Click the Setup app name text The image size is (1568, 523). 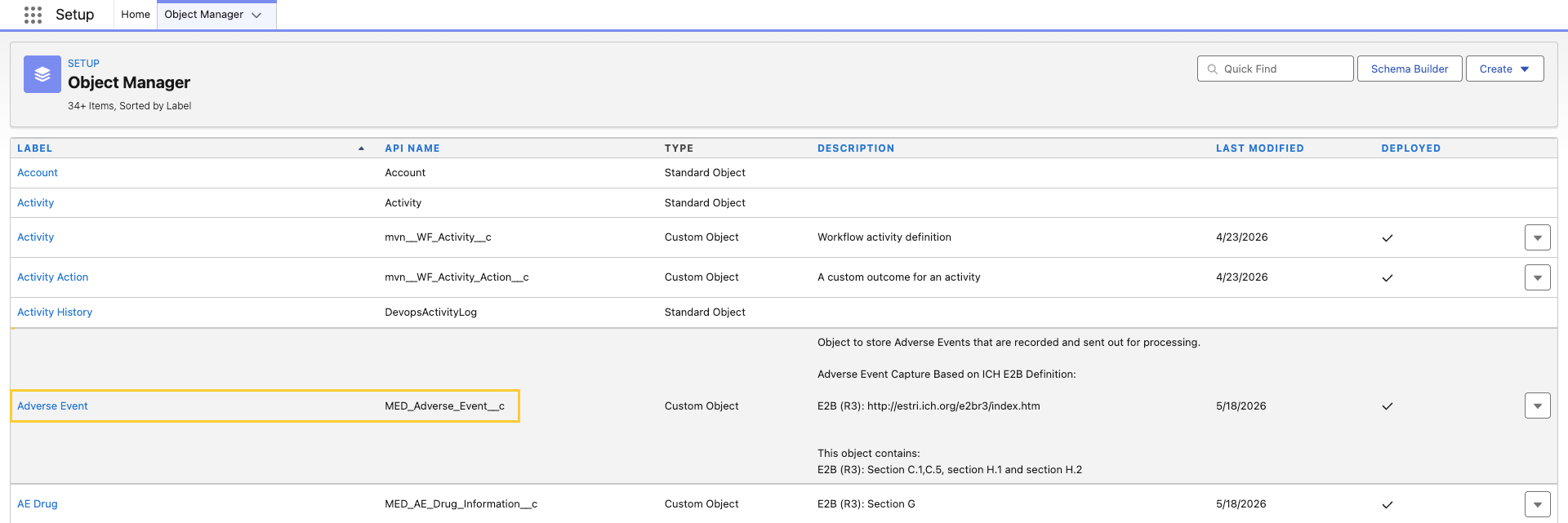point(74,15)
